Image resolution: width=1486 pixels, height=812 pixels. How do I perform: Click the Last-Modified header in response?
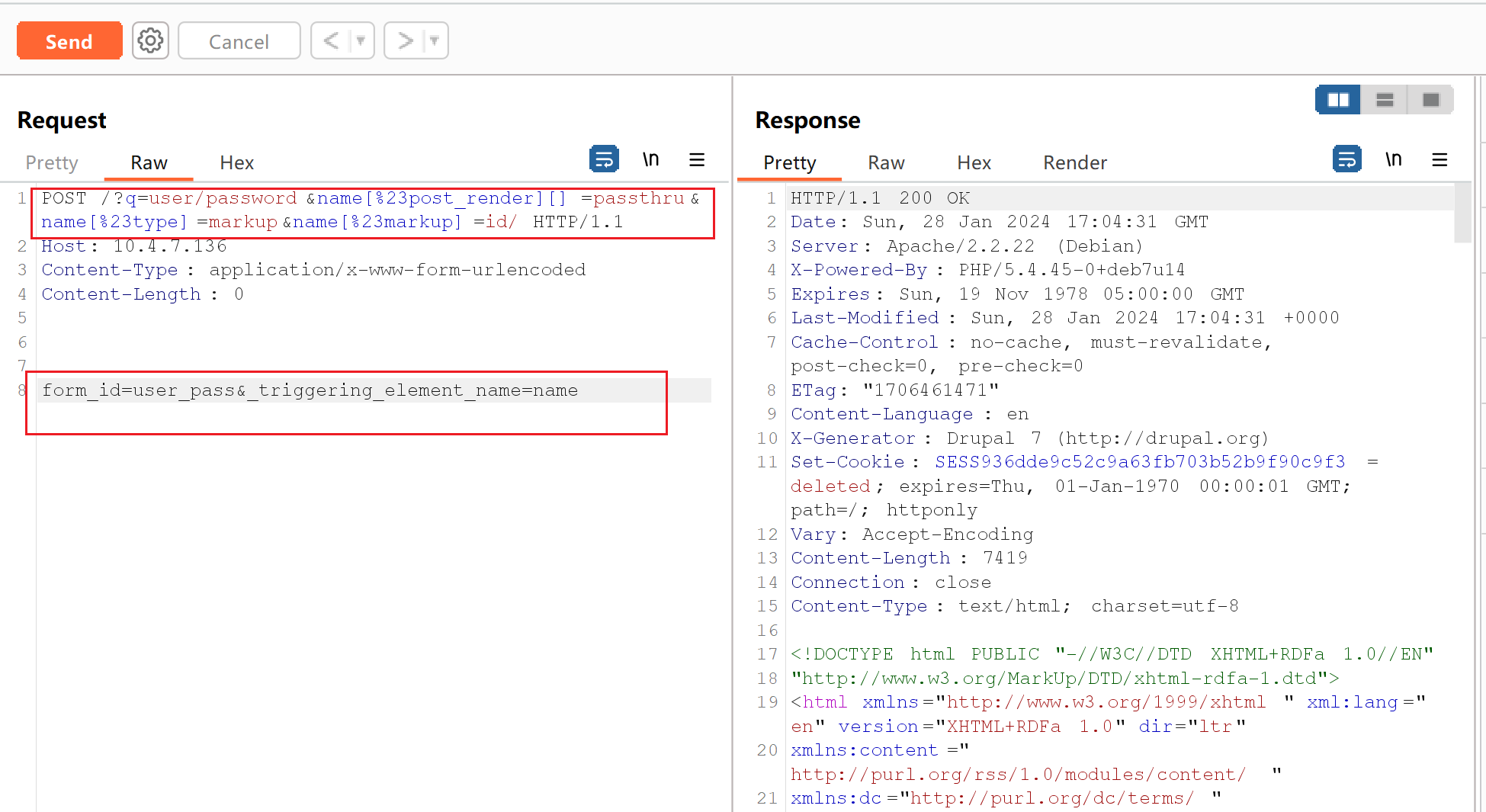[x=1064, y=318]
